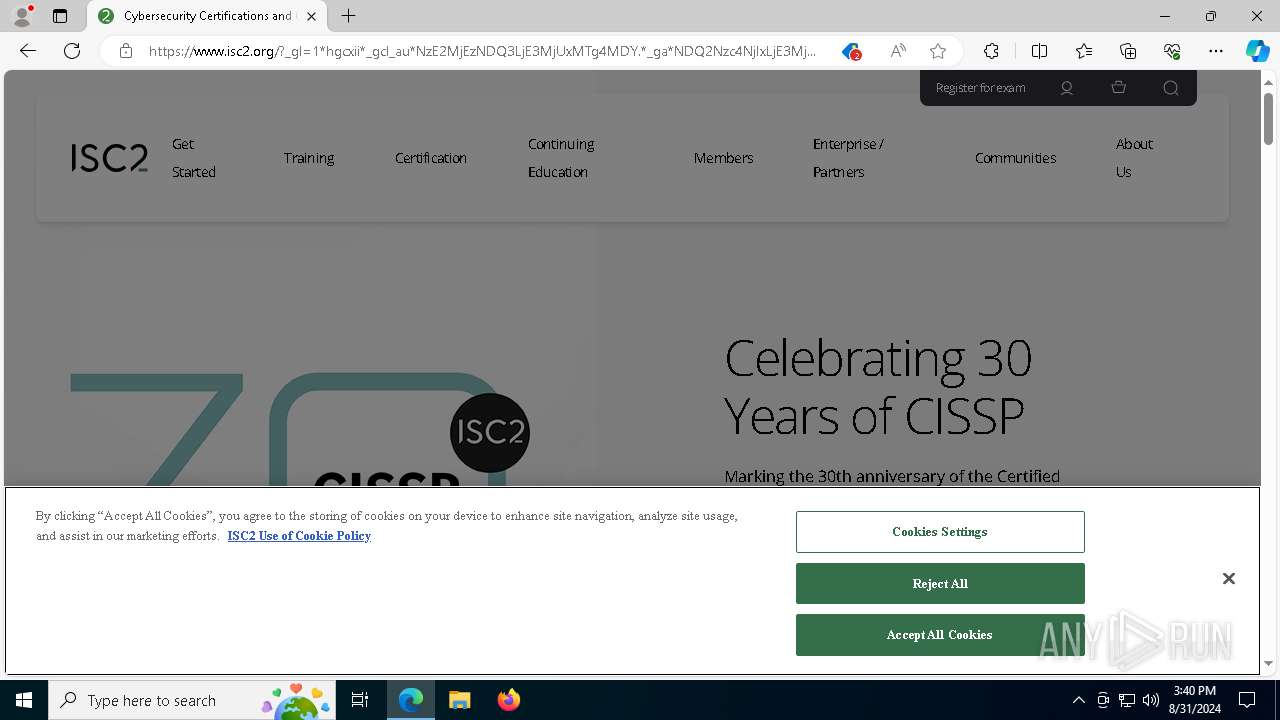Open a new browser tab
The height and width of the screenshot is (720, 1280).
[348, 16]
